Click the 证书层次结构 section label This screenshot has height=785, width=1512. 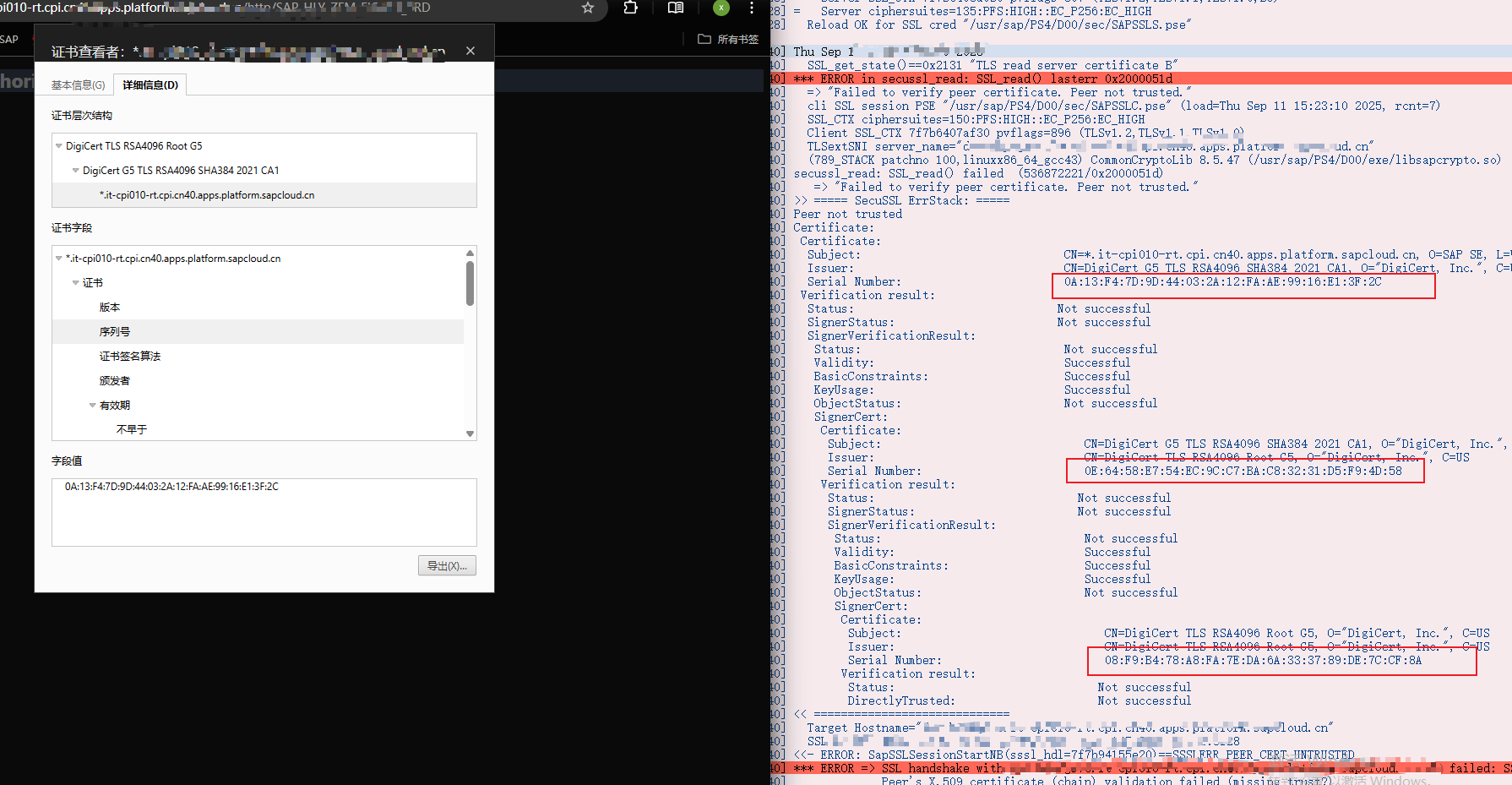click(81, 116)
